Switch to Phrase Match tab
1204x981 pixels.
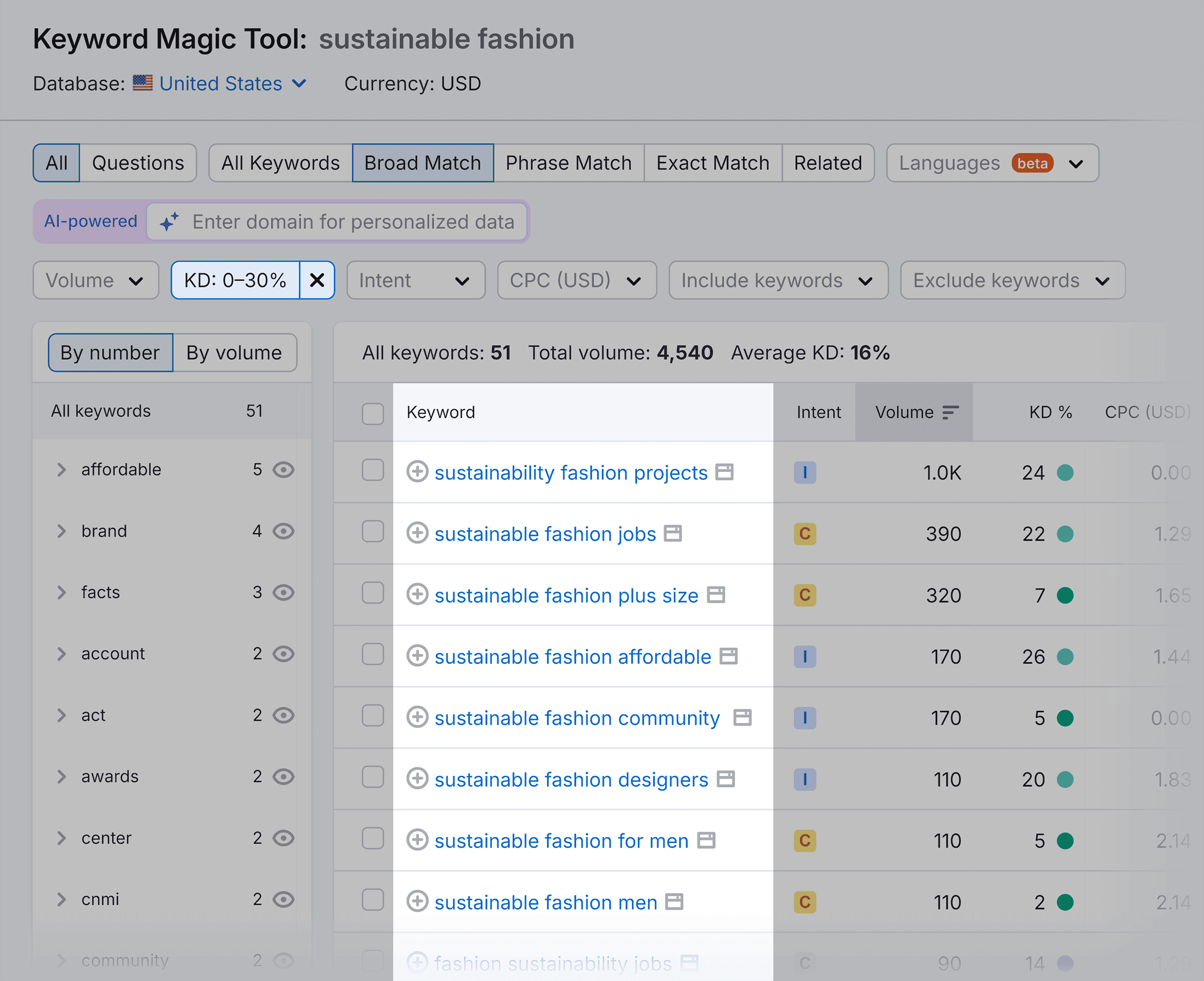(568, 163)
